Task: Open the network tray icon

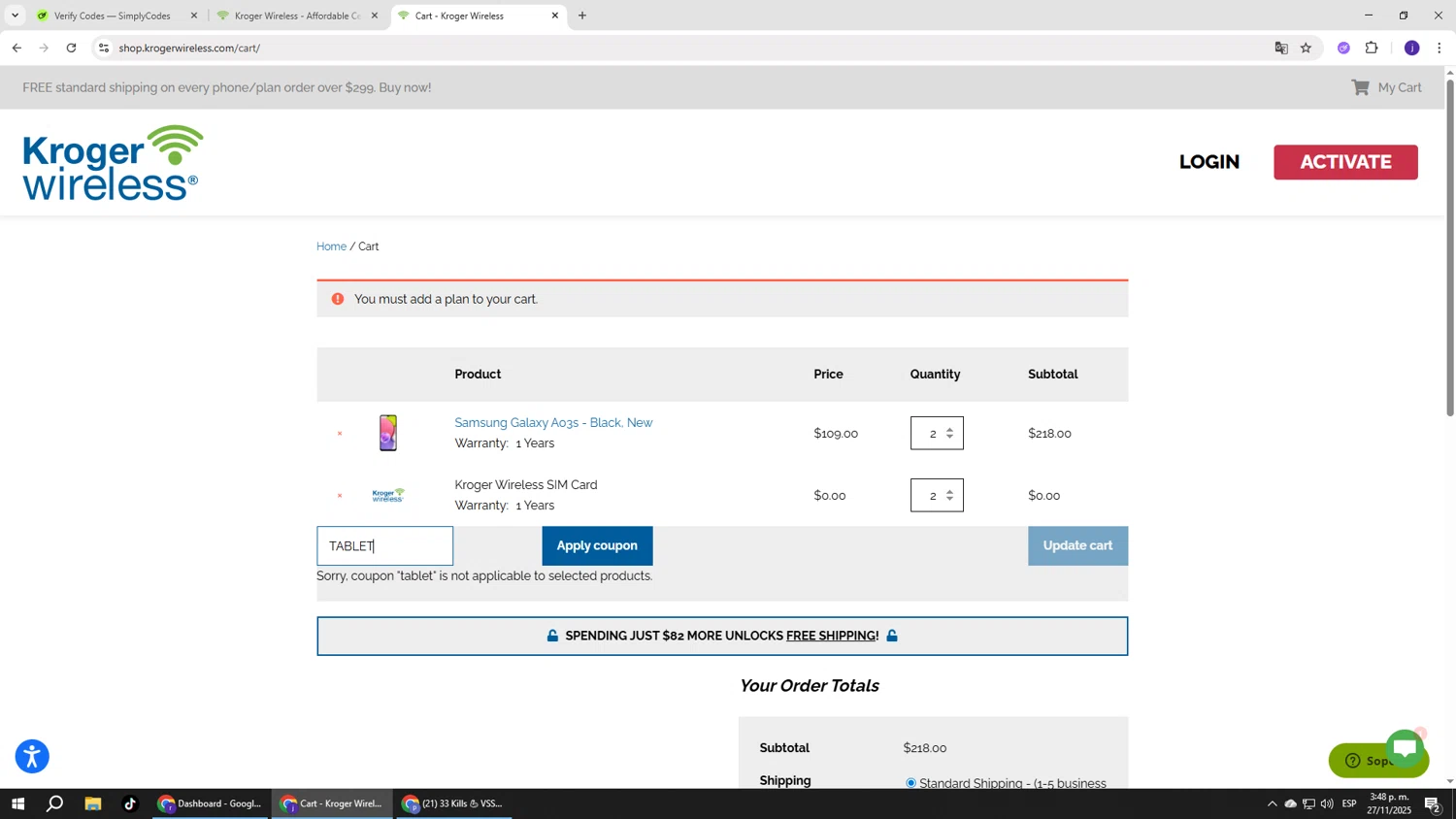Action: point(1308,803)
